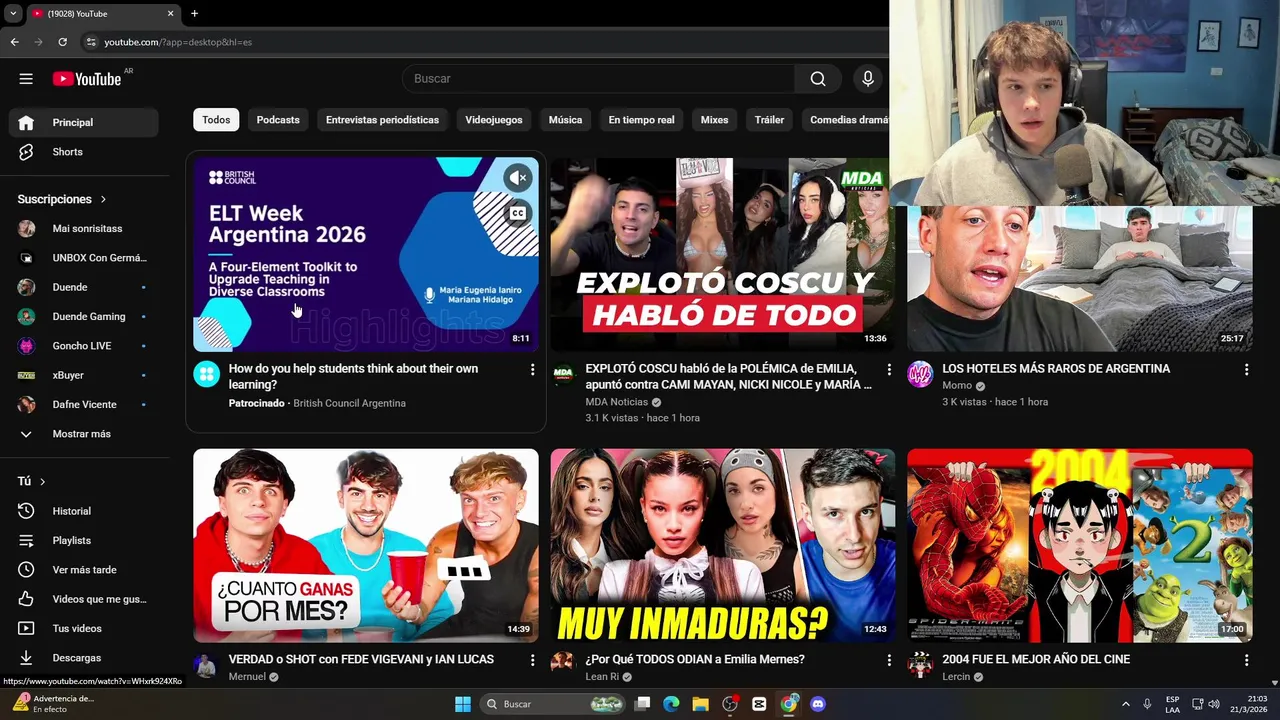Open new browser tab

coord(194,14)
